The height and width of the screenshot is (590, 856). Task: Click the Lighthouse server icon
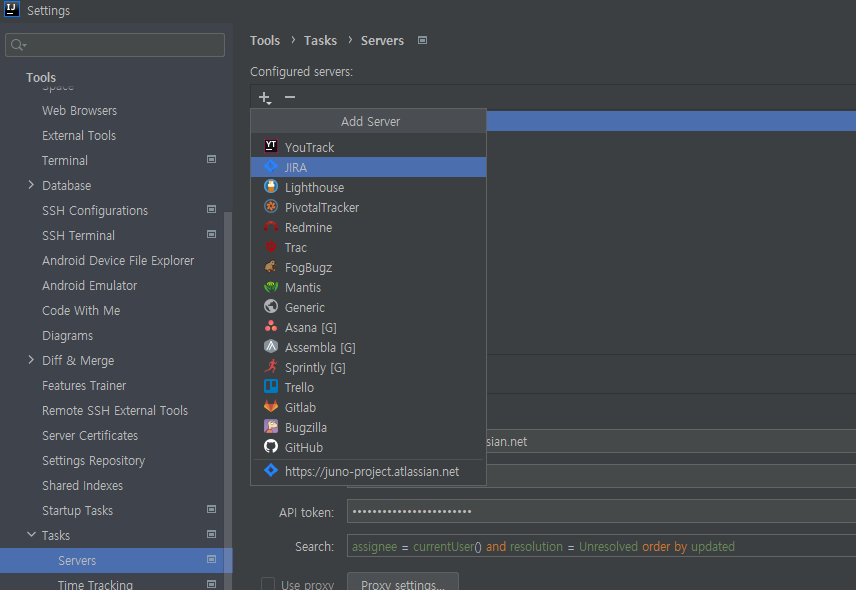[271, 186]
